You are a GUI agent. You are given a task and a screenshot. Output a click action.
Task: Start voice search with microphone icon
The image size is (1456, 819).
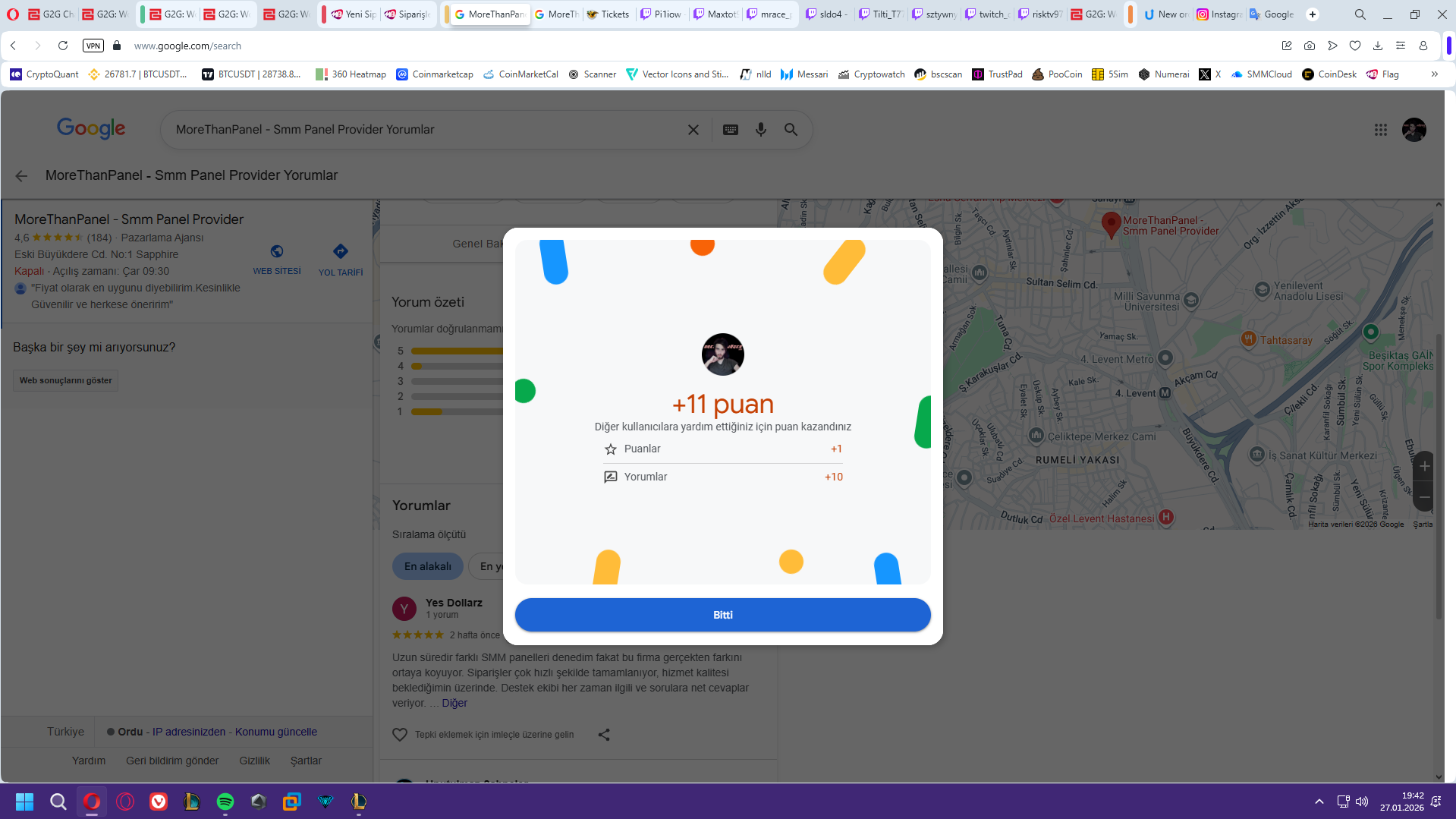[x=761, y=130]
